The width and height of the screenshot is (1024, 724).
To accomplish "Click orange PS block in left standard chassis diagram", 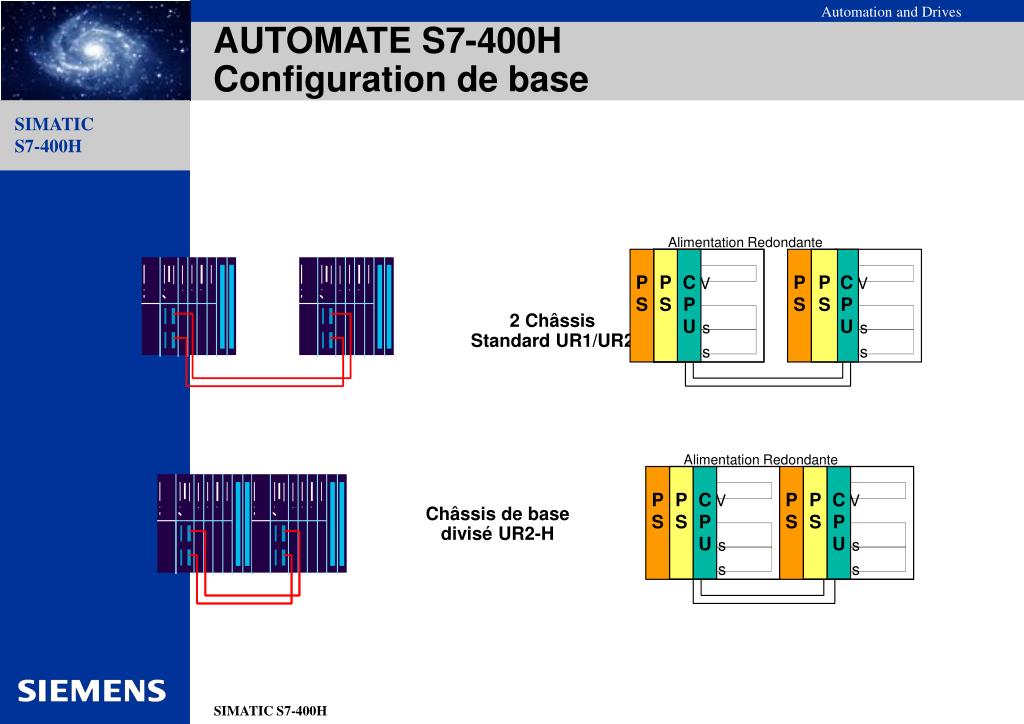I will (641, 306).
